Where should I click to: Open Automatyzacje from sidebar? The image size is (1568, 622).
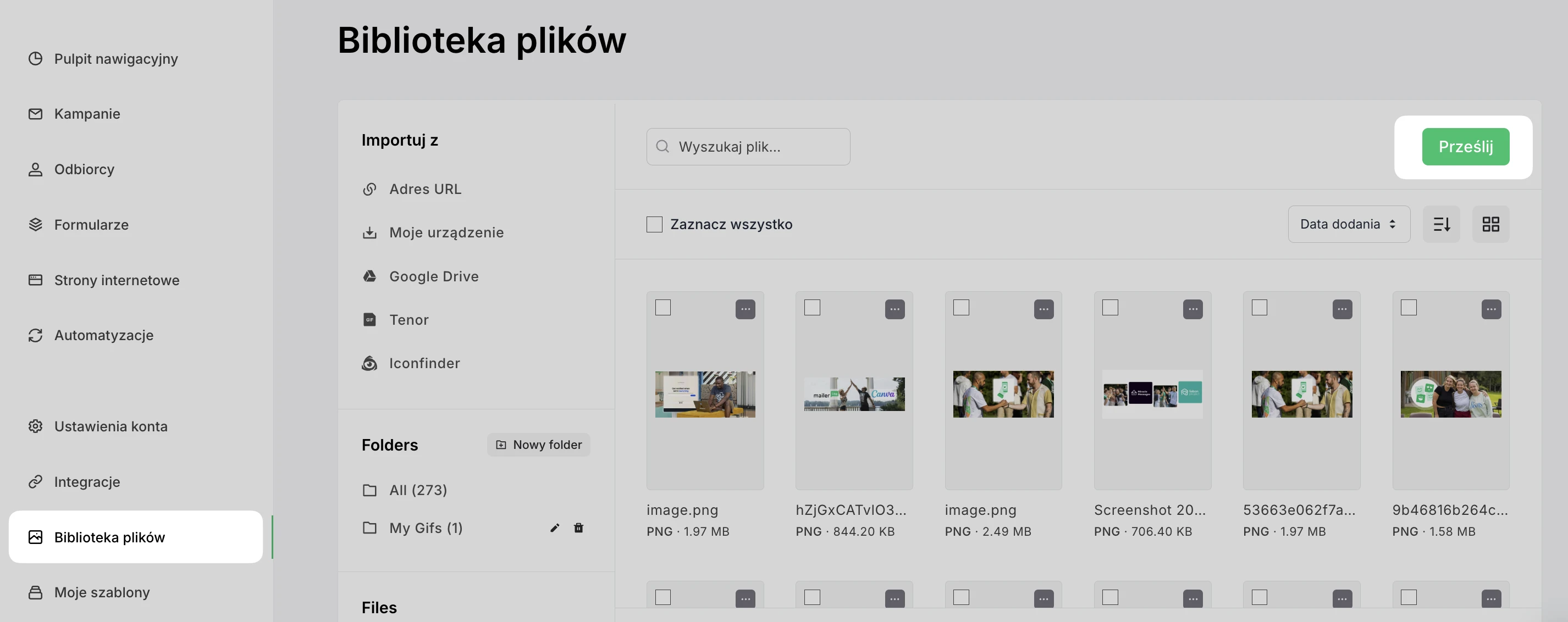click(103, 335)
